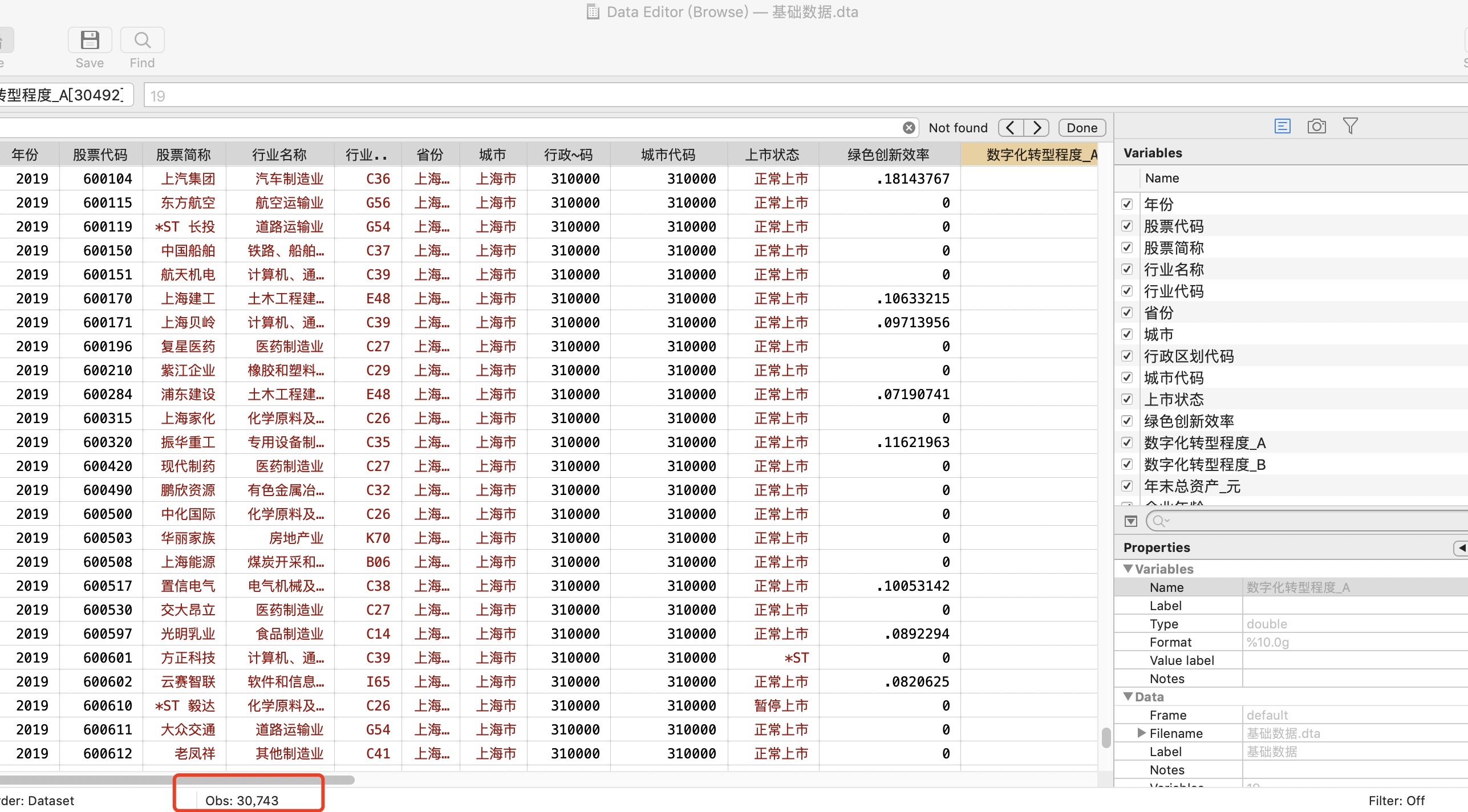The image size is (1468, 812).
Task: Click the Filter funnel icon
Action: tap(1350, 126)
